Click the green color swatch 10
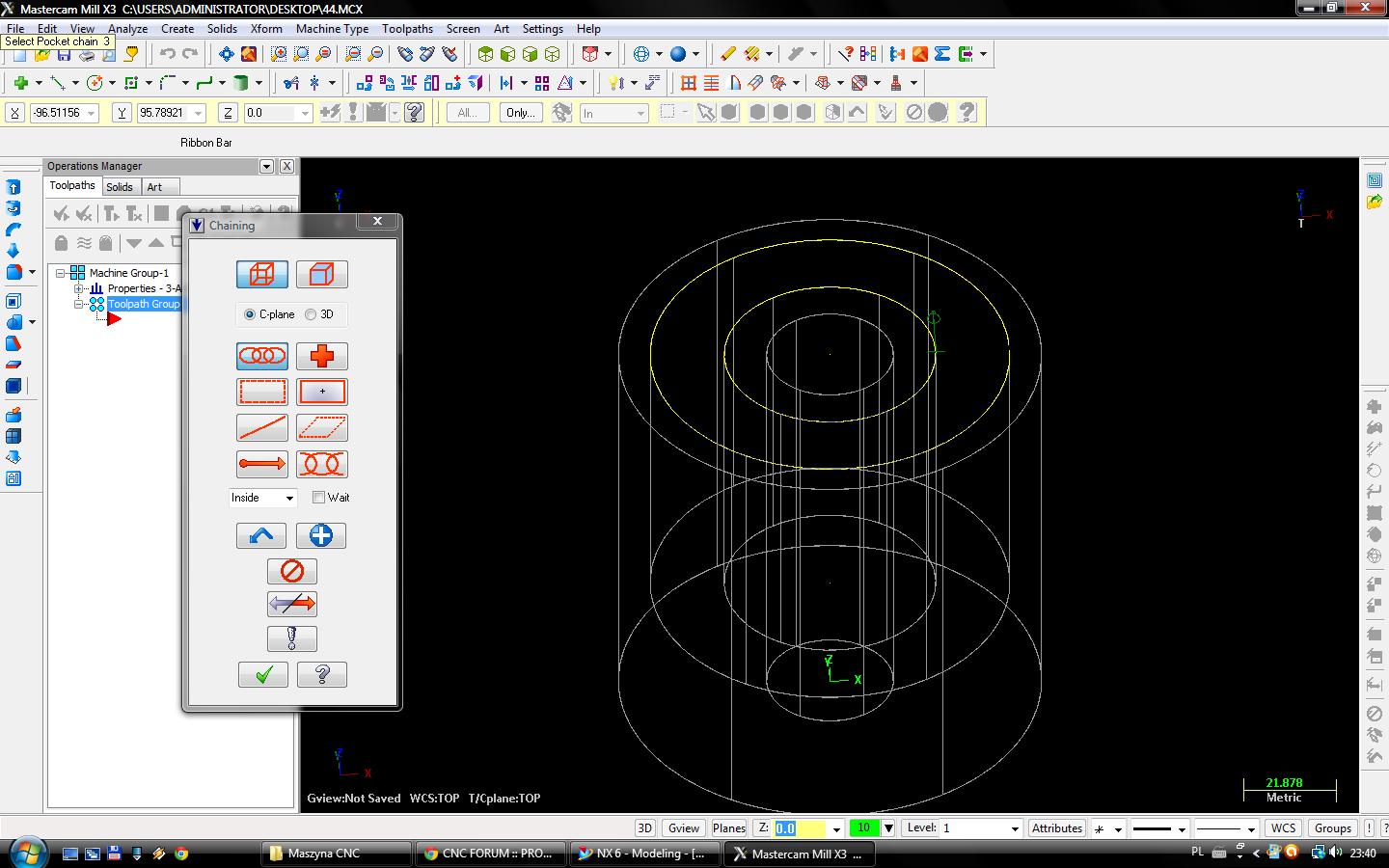The width and height of the screenshot is (1389, 868). coord(864,827)
